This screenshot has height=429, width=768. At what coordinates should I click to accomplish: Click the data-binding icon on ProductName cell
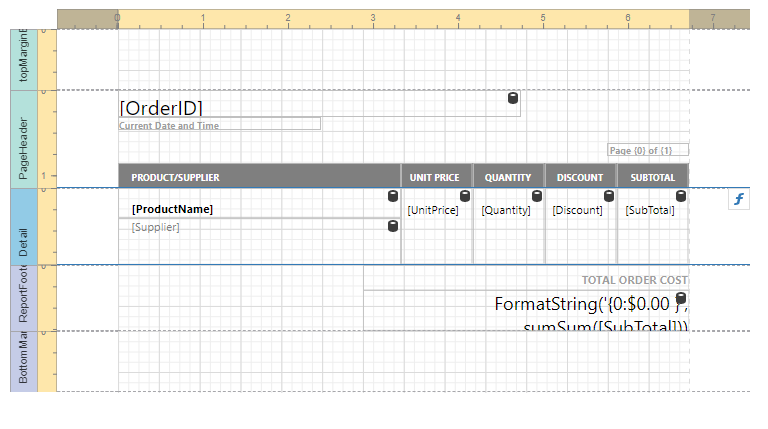pos(393,196)
